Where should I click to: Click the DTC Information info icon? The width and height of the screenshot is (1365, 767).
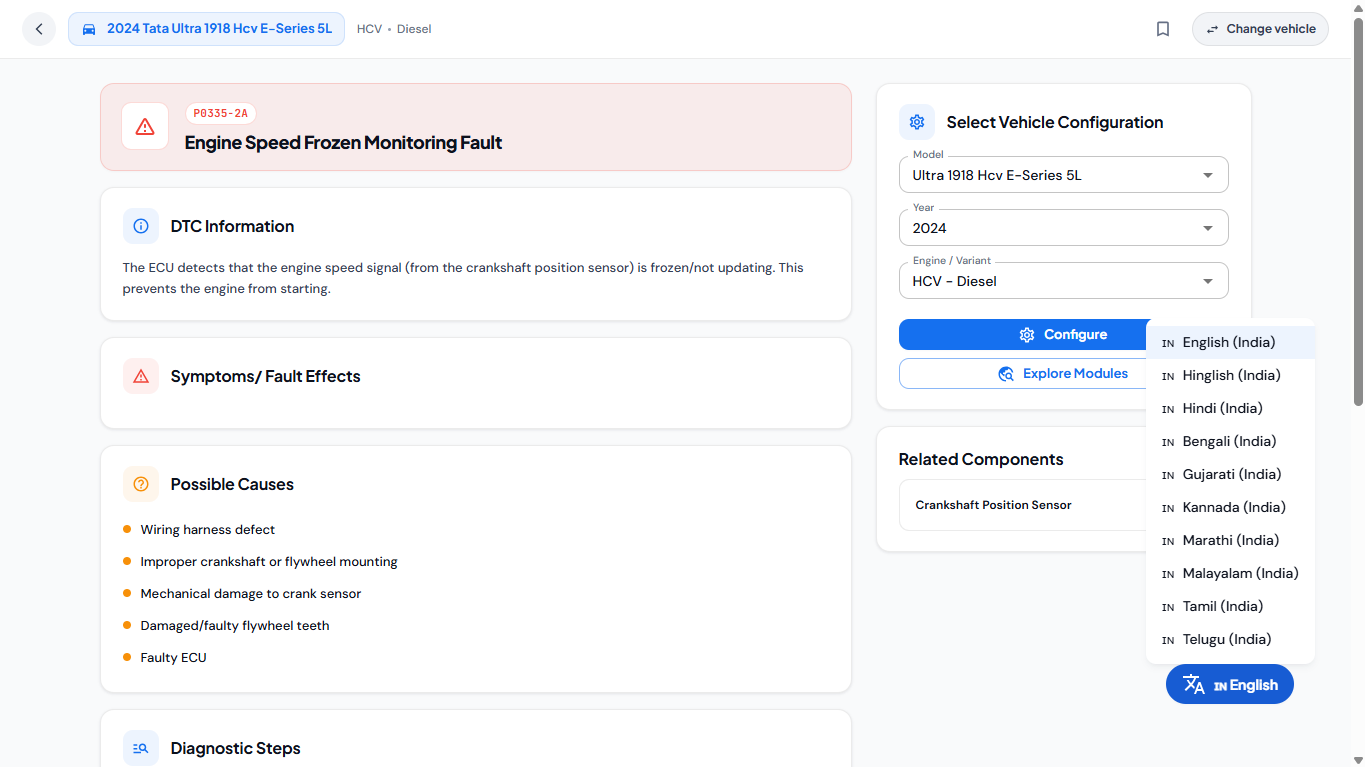tap(141, 226)
